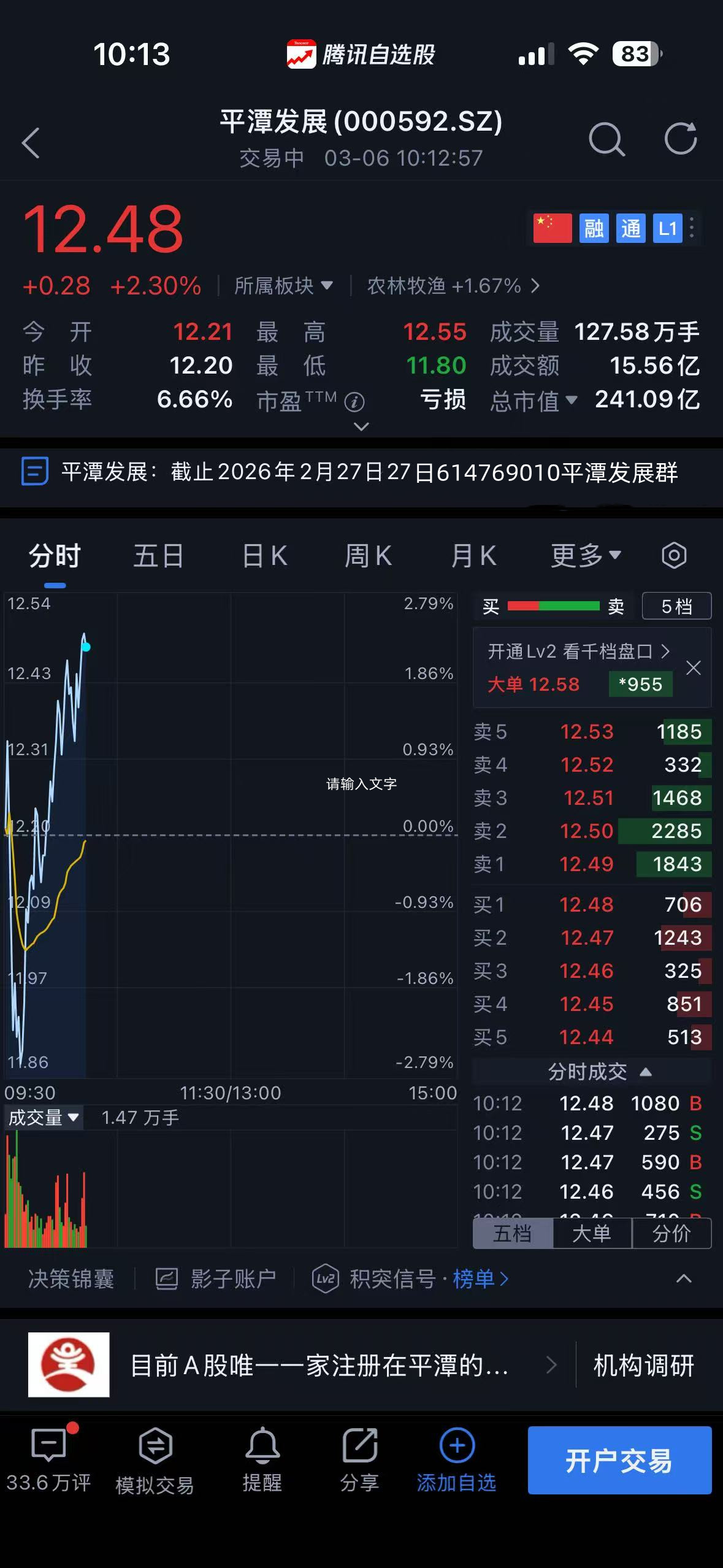Expand the 所属板块 dropdown
This screenshot has height=1568, width=723.
pyautogui.click(x=283, y=286)
